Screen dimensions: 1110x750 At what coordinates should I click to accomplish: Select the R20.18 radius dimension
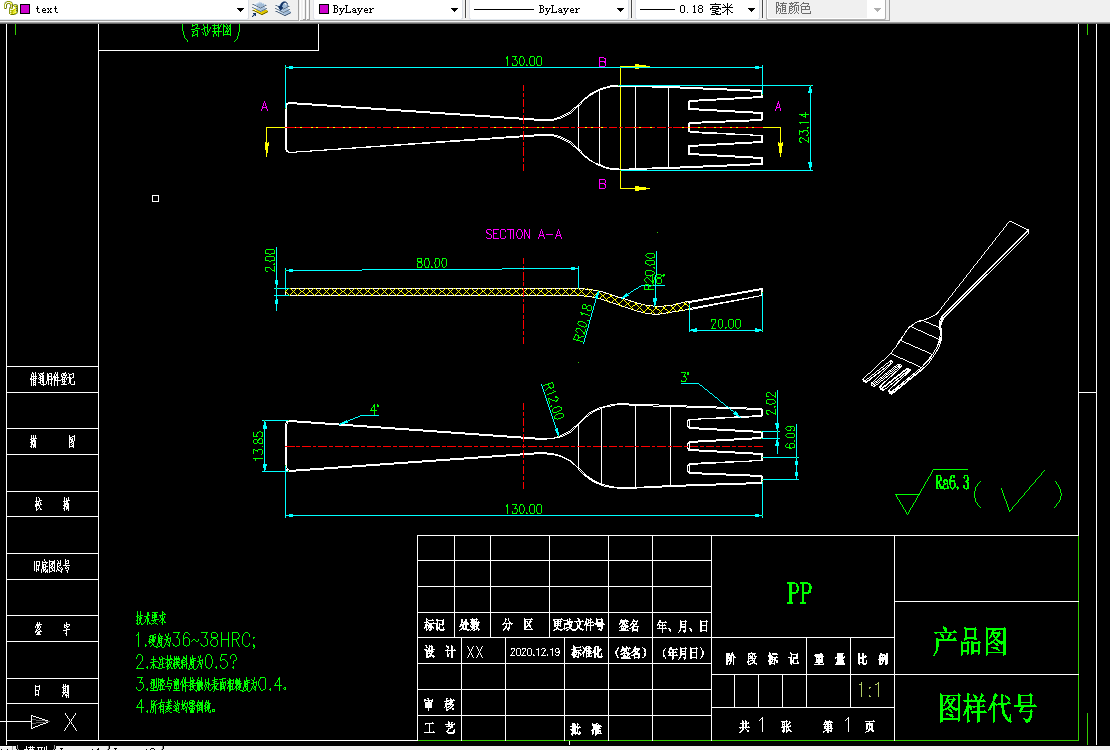pos(583,323)
